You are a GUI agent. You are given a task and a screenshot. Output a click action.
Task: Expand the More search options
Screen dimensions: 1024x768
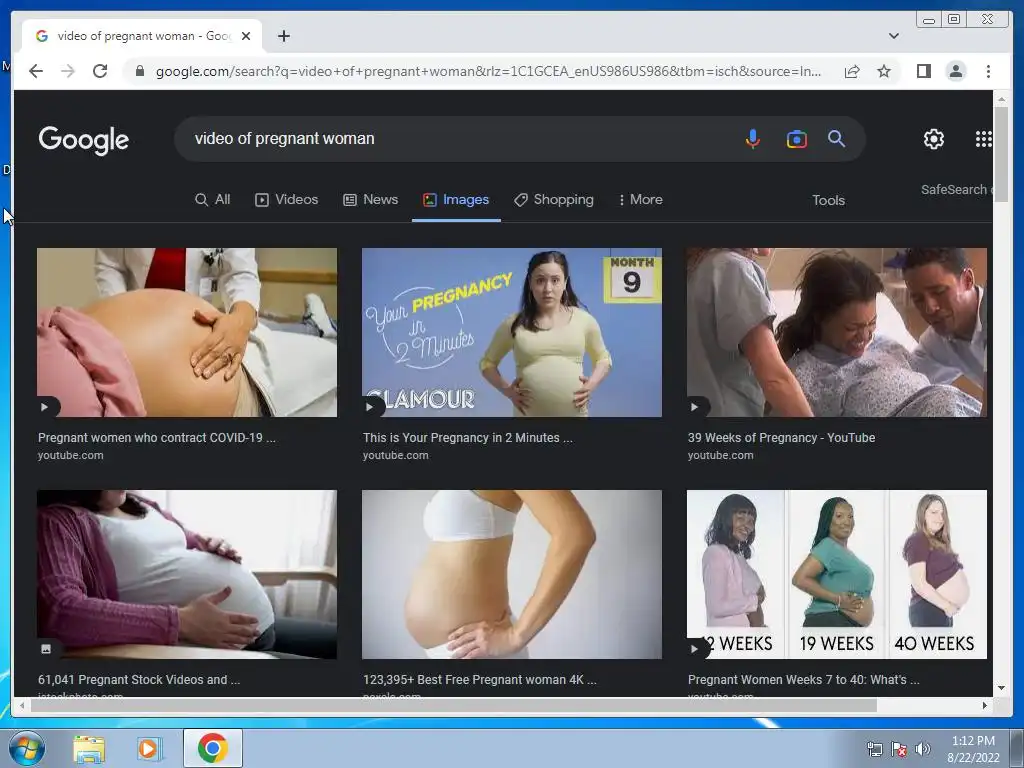(641, 199)
